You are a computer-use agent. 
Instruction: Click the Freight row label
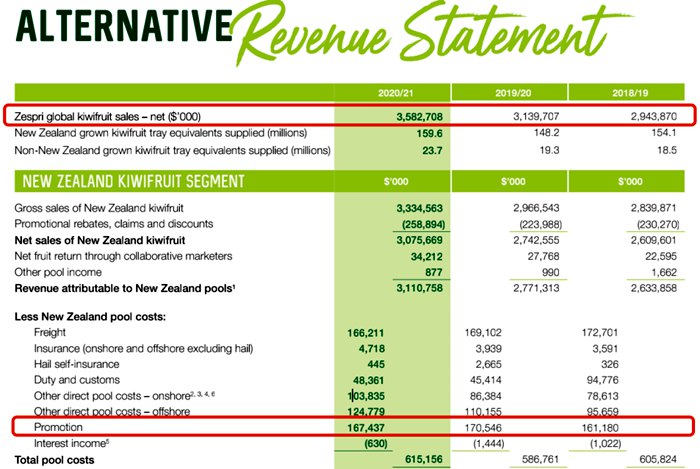pyautogui.click(x=50, y=332)
